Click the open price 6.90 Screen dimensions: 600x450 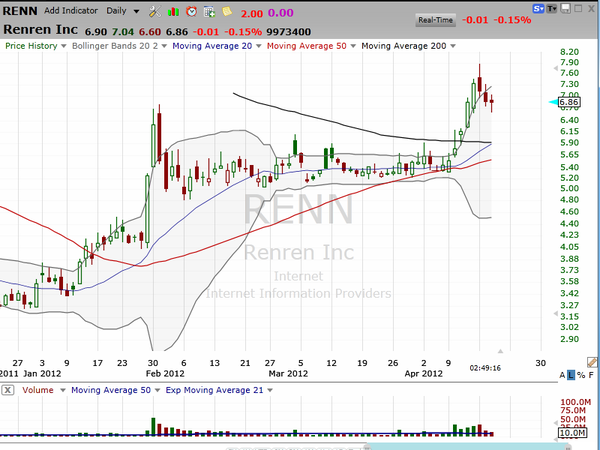(96, 32)
